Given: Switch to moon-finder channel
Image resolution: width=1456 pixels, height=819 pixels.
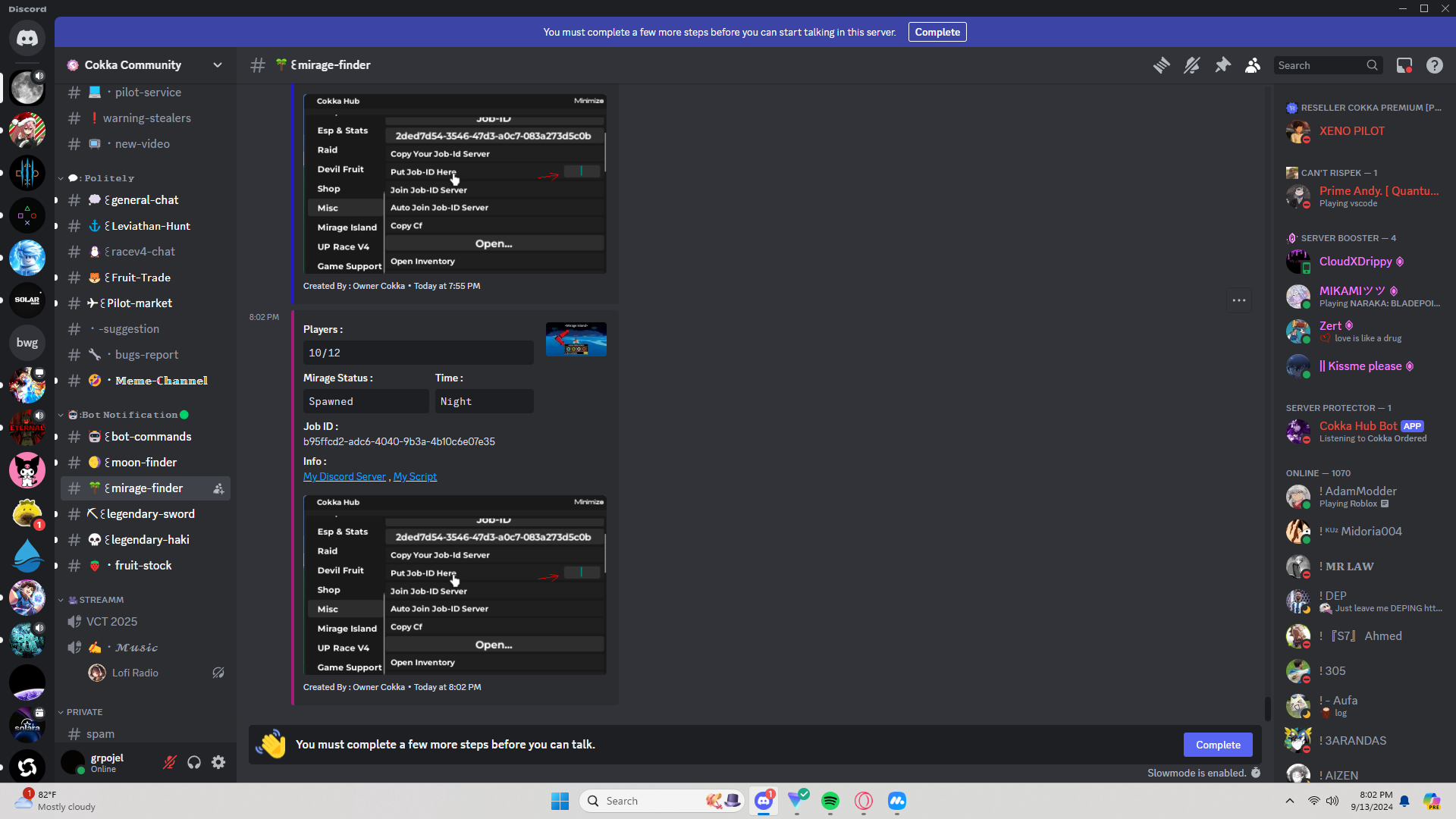Looking at the screenshot, I should [x=146, y=463].
